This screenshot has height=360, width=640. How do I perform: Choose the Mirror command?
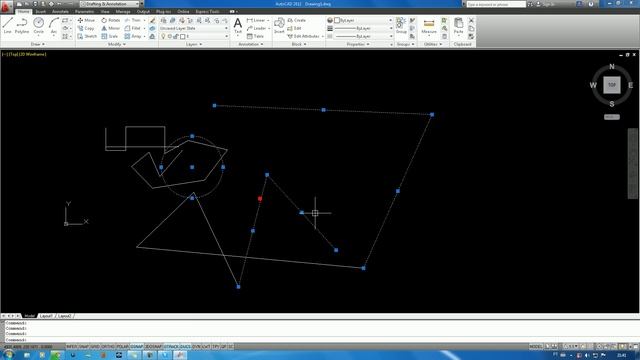point(111,28)
